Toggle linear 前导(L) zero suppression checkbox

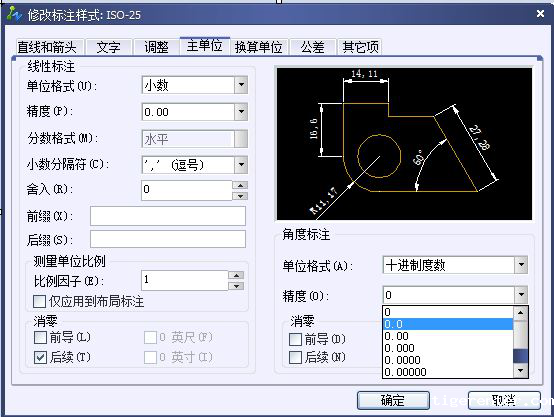[40, 337]
